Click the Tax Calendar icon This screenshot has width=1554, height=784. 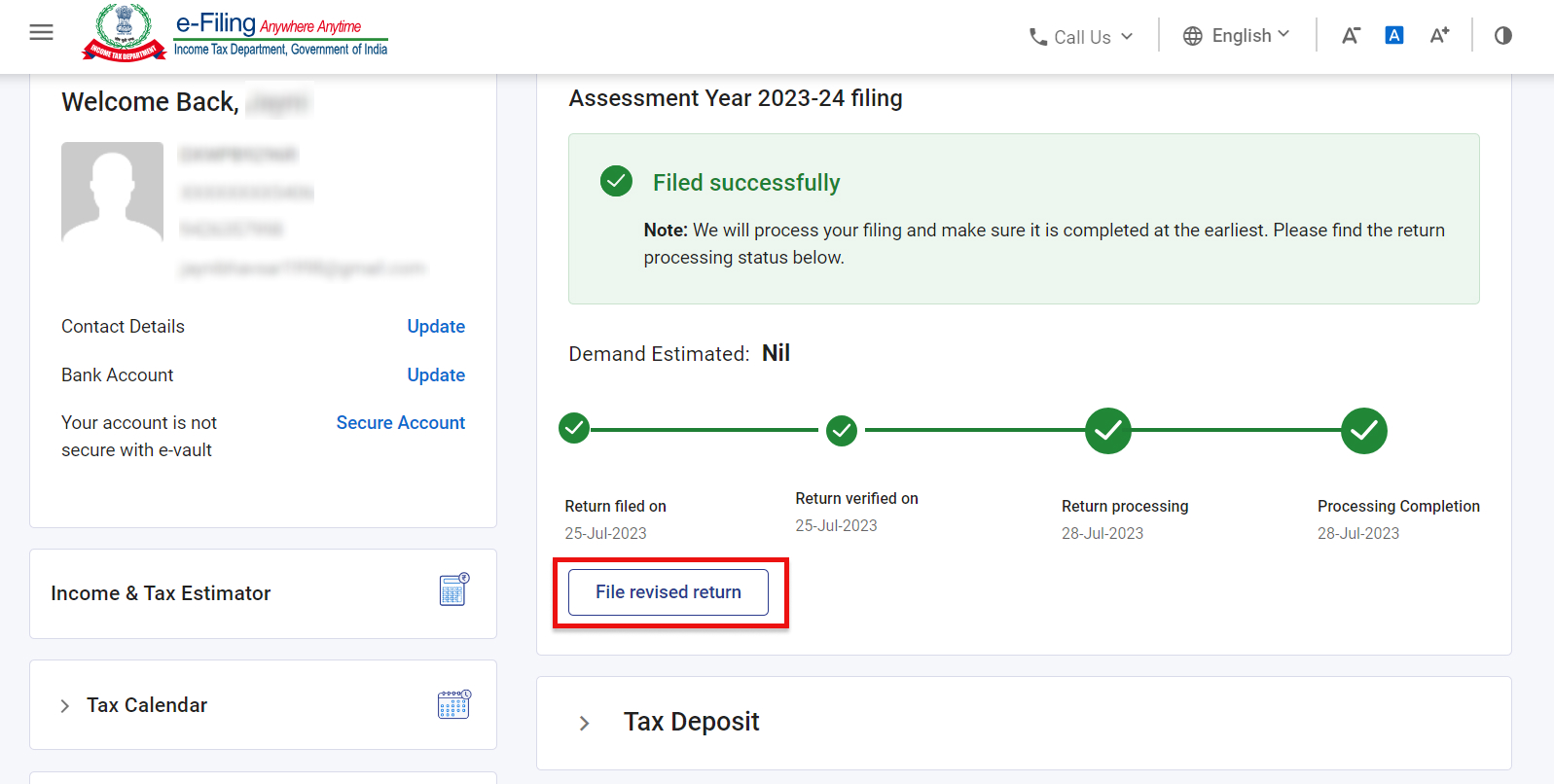(453, 704)
